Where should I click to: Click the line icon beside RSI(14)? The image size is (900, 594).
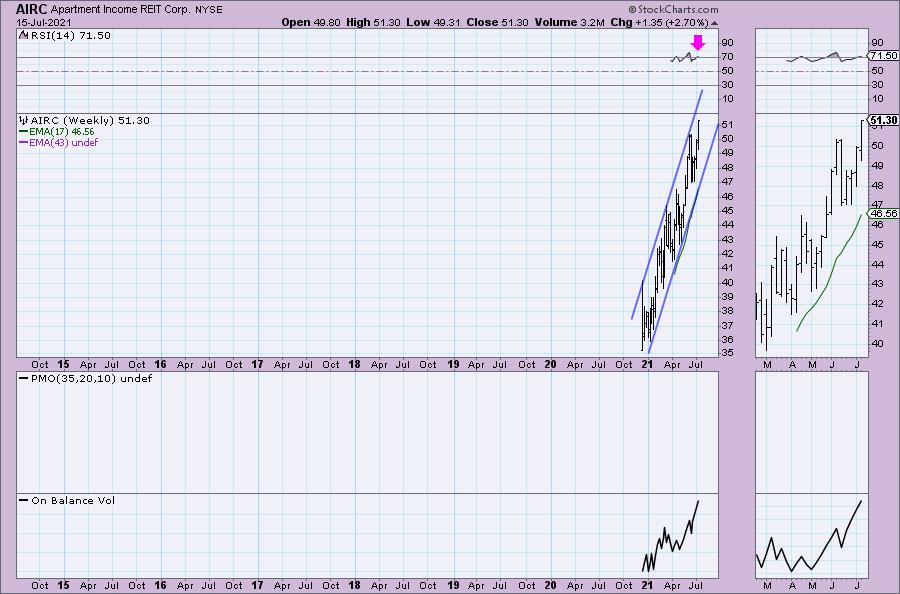[24, 35]
